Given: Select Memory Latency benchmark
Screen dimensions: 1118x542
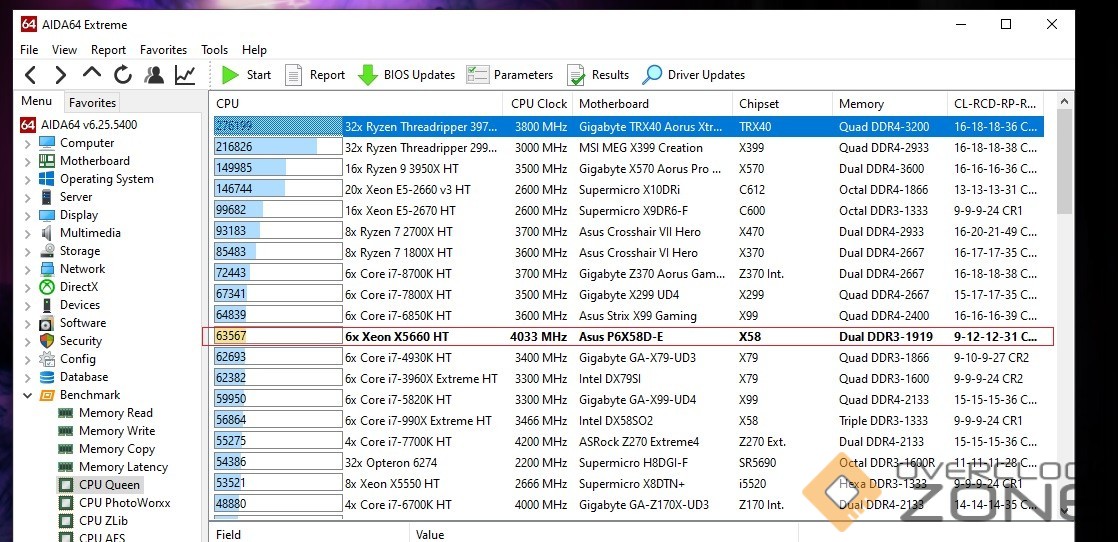Looking at the screenshot, I should point(113,467).
